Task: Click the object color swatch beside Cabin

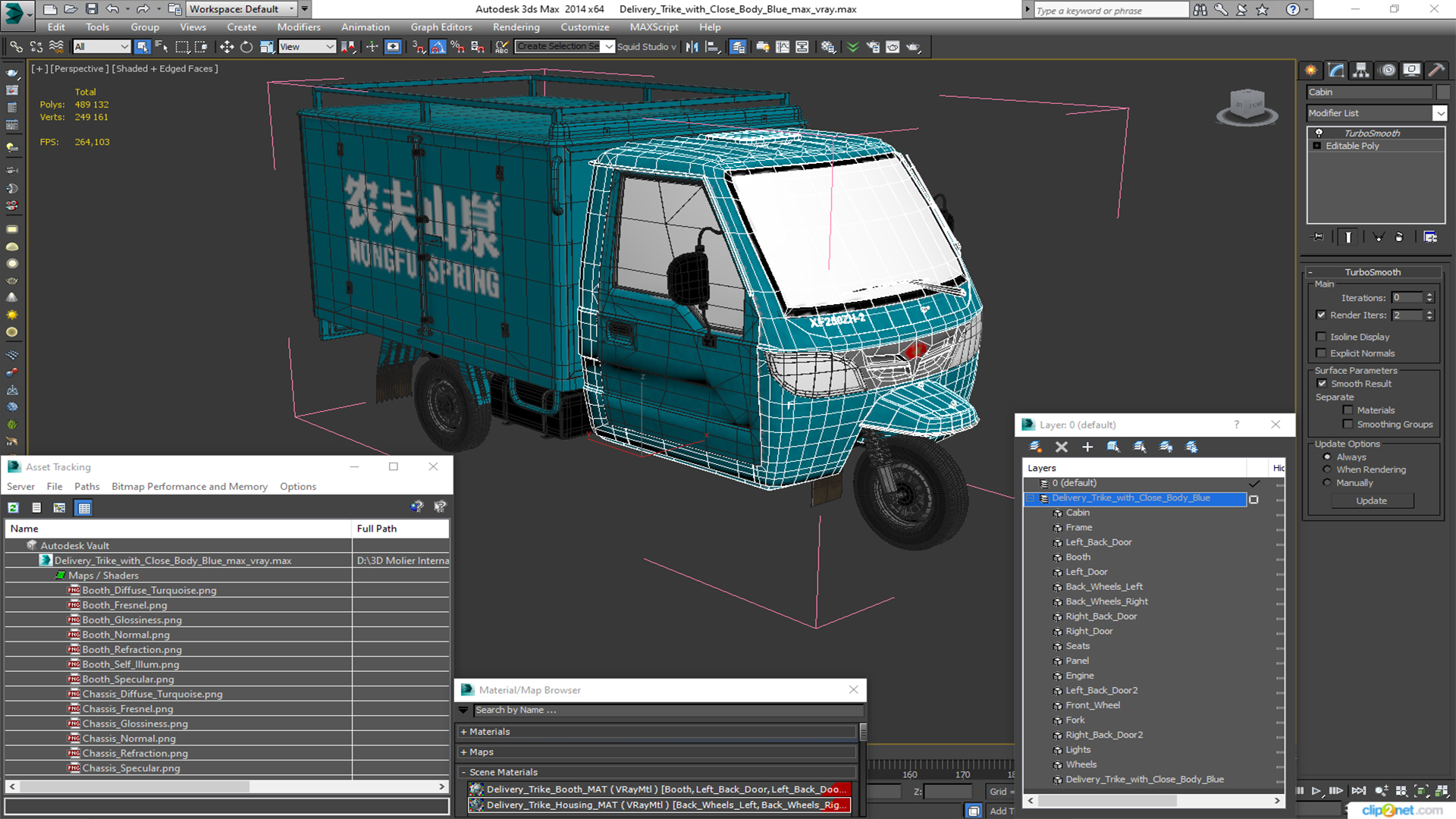Action: tap(1442, 92)
